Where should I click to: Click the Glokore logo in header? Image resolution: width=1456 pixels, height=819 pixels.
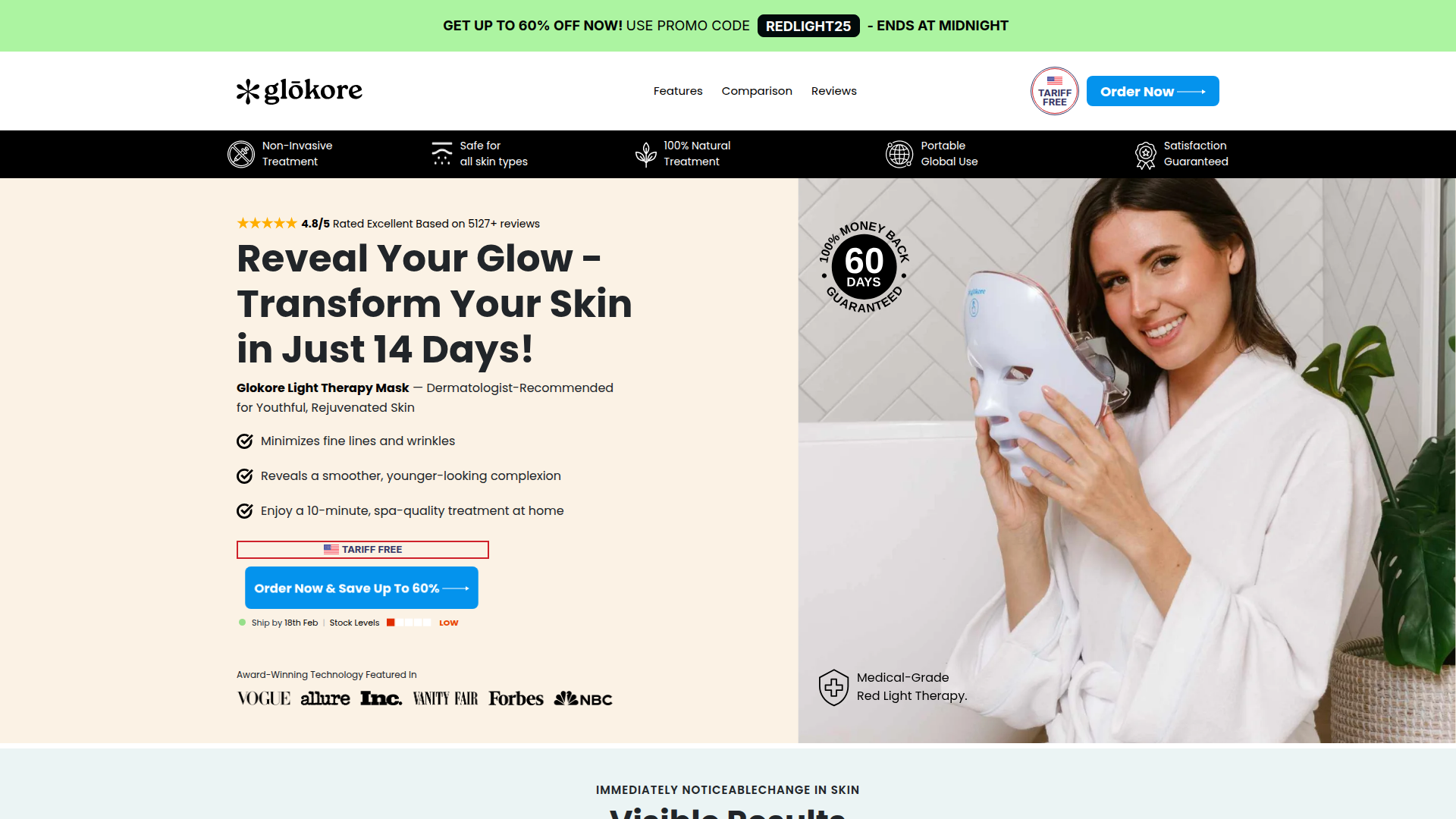(x=299, y=91)
